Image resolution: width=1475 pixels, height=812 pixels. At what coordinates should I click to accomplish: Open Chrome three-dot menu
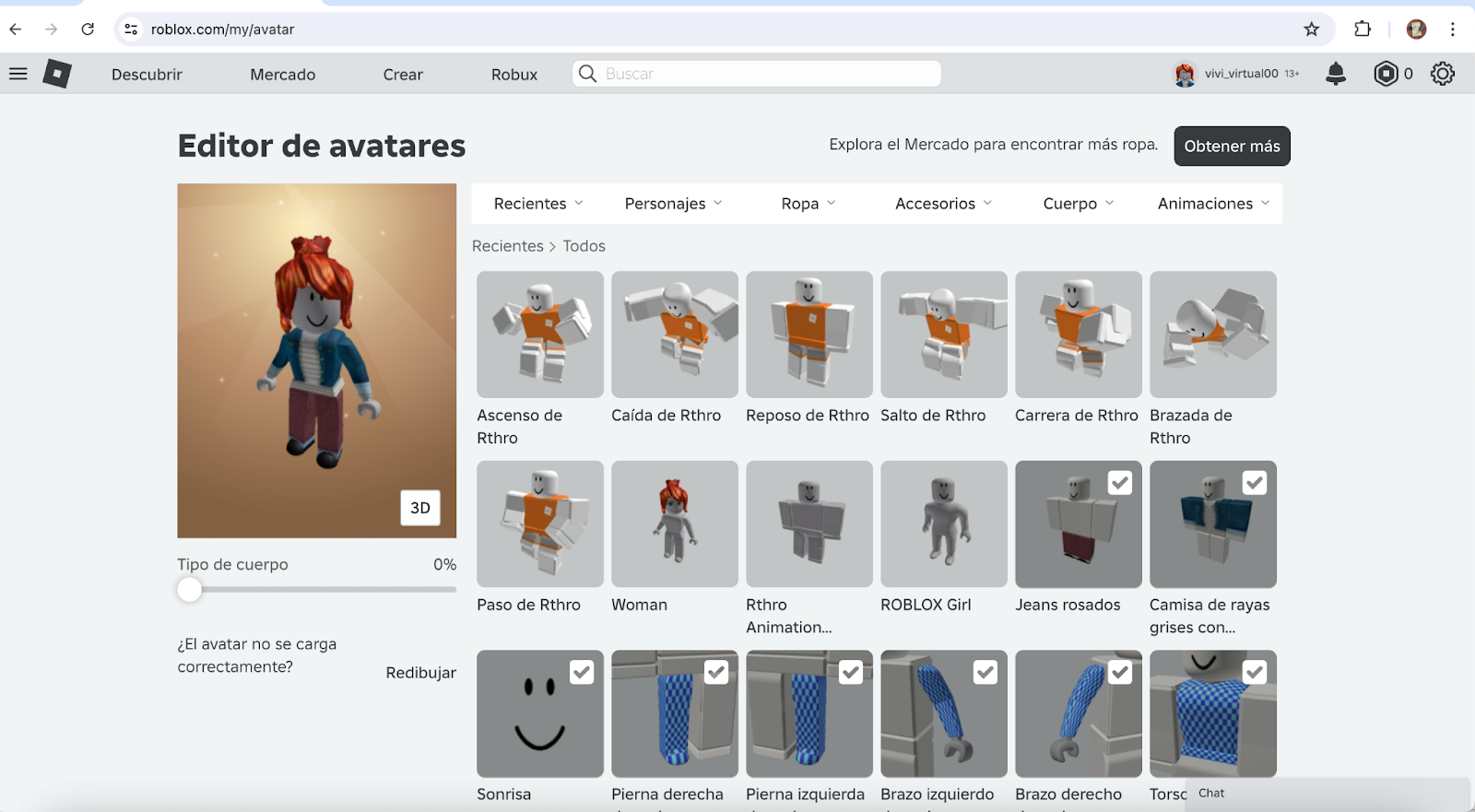[1453, 29]
